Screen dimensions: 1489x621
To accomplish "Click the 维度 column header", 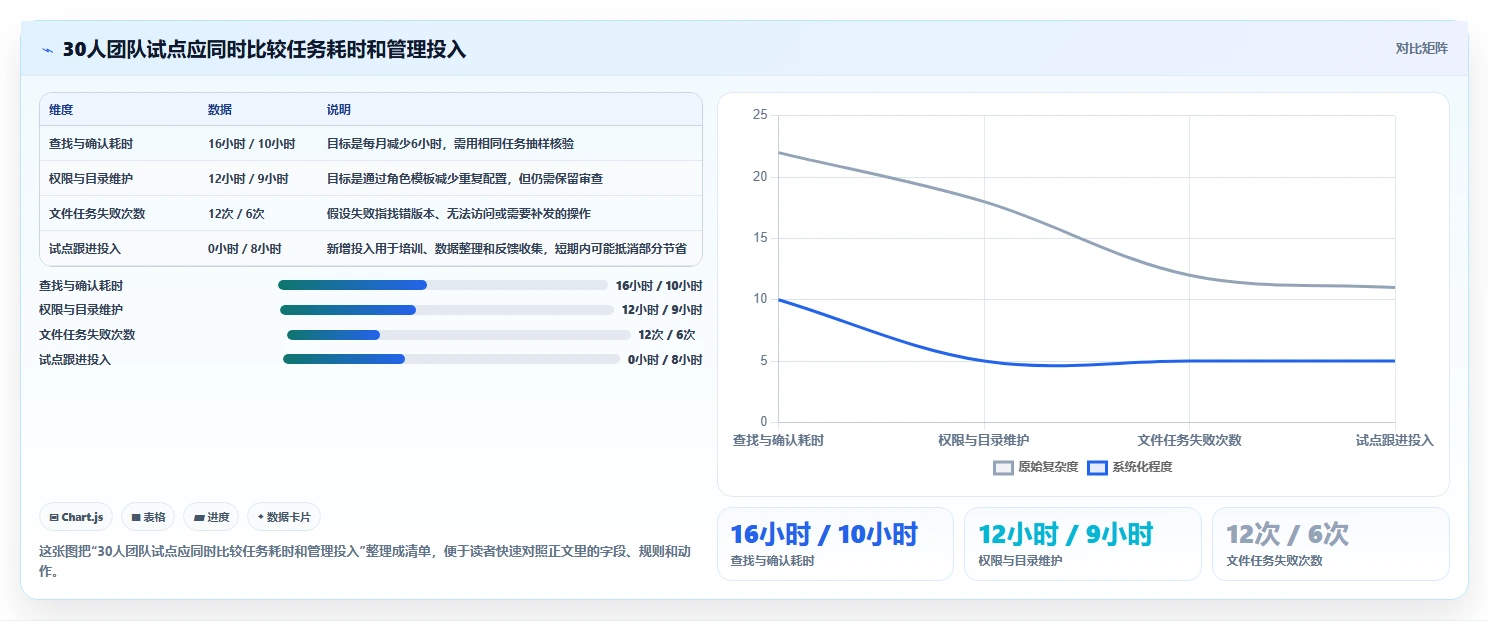I will coord(61,110).
